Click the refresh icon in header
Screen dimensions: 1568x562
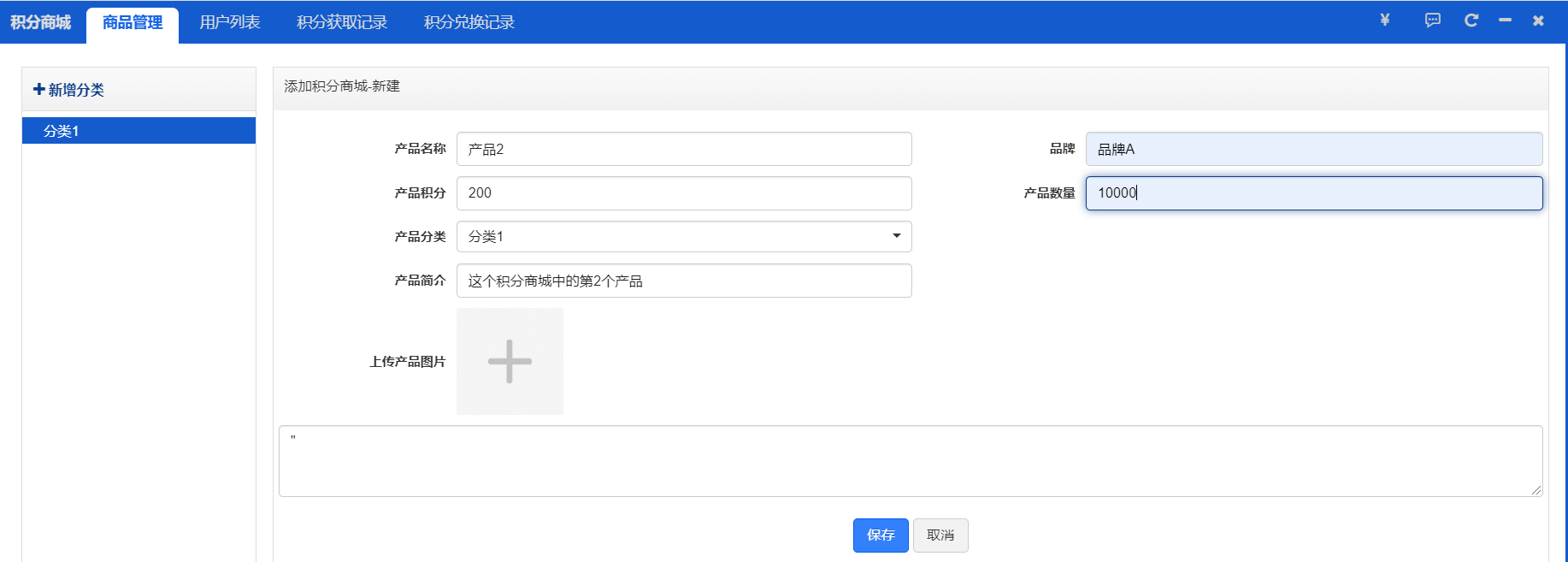click(1471, 21)
